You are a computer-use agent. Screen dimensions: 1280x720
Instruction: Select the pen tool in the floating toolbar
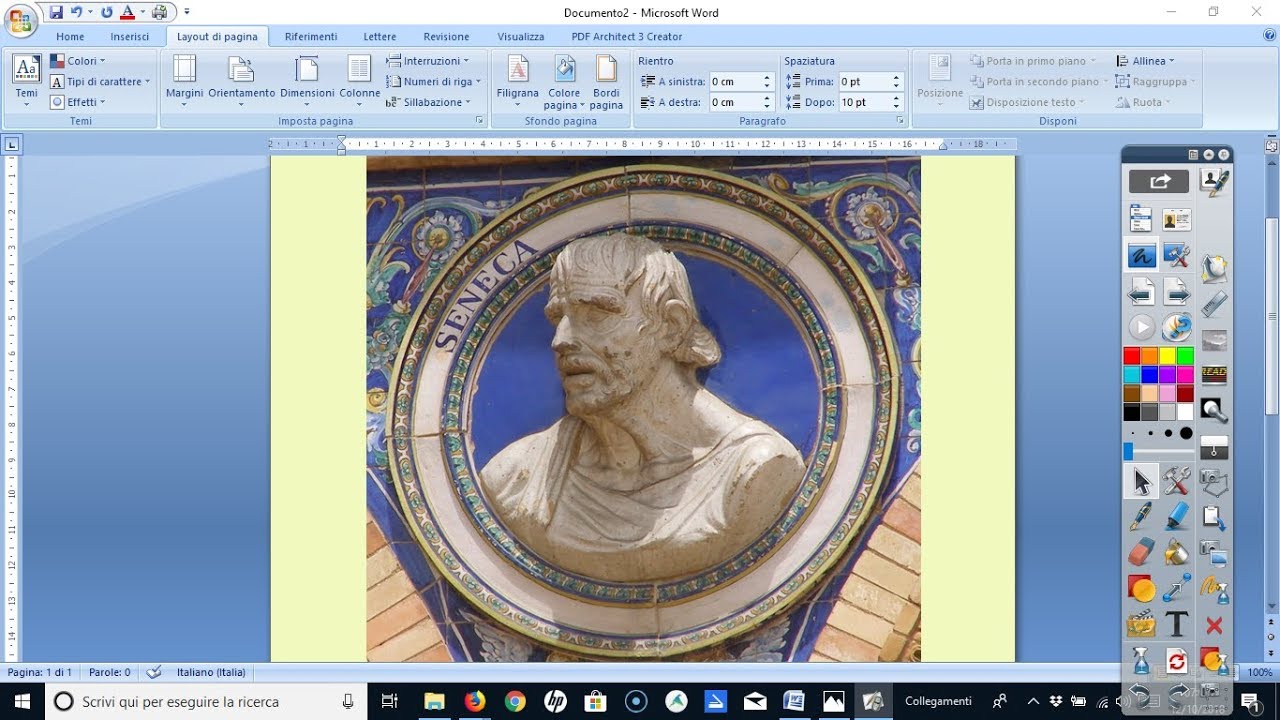1141,516
